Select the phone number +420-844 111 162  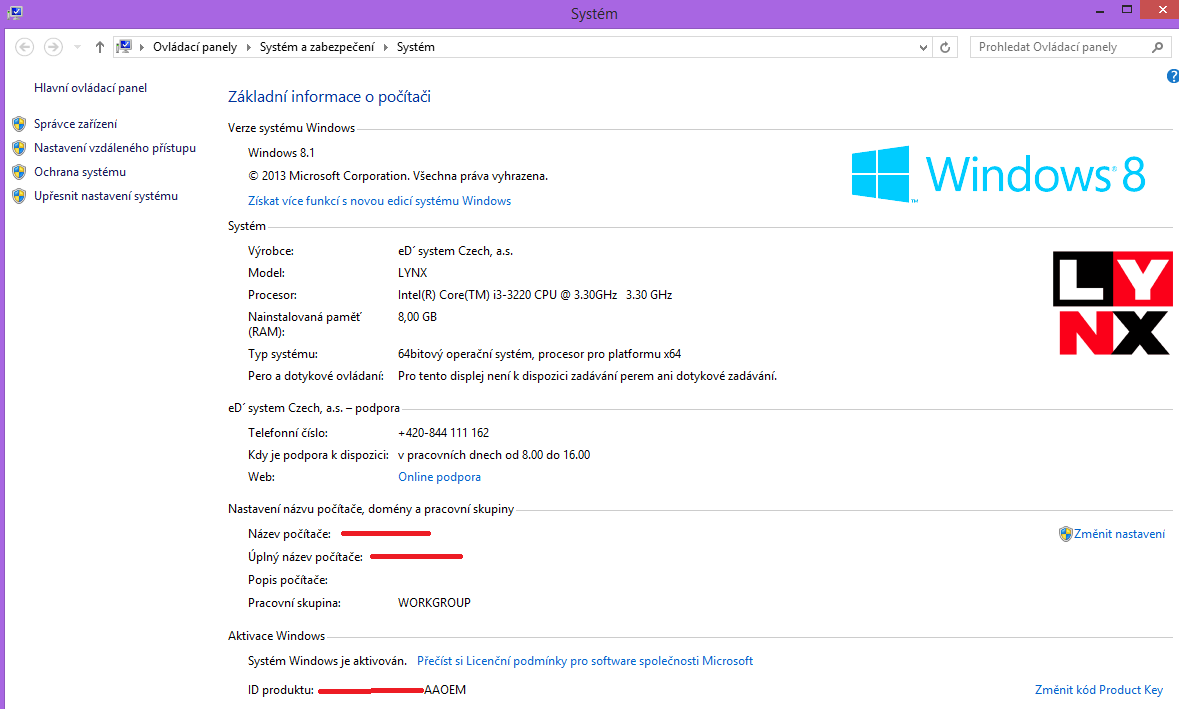click(444, 433)
